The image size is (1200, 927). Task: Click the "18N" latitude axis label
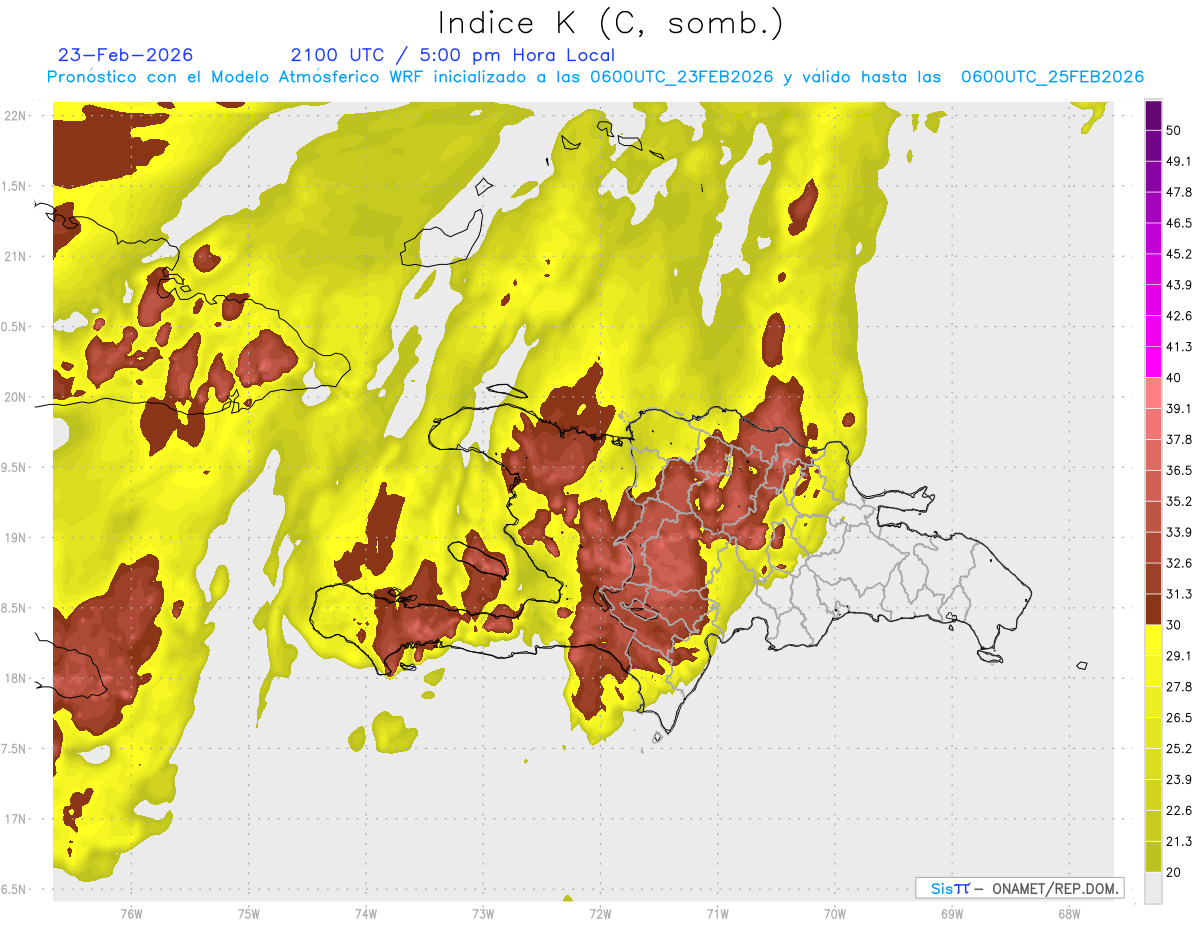(16, 679)
